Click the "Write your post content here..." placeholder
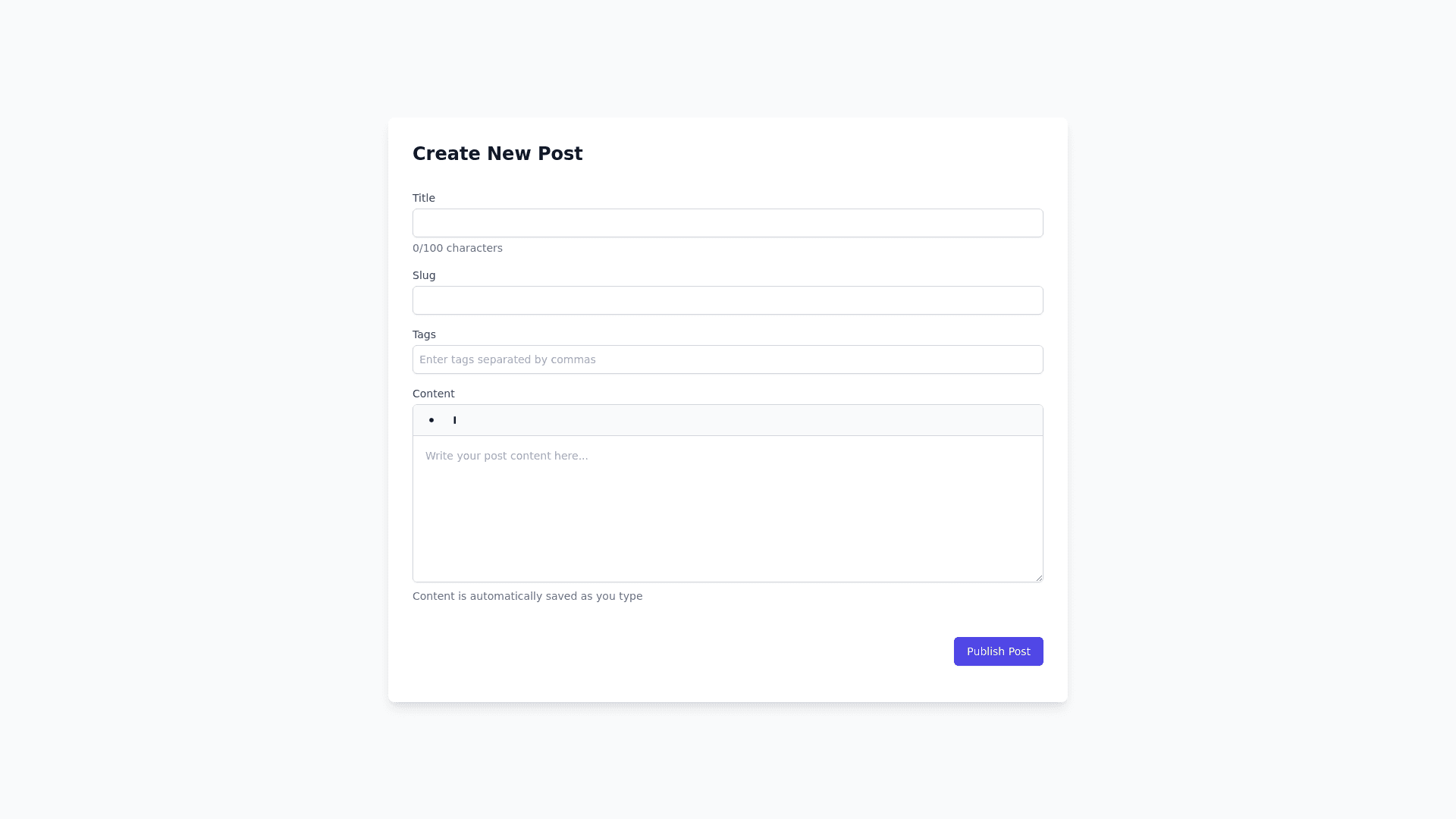 (x=506, y=456)
